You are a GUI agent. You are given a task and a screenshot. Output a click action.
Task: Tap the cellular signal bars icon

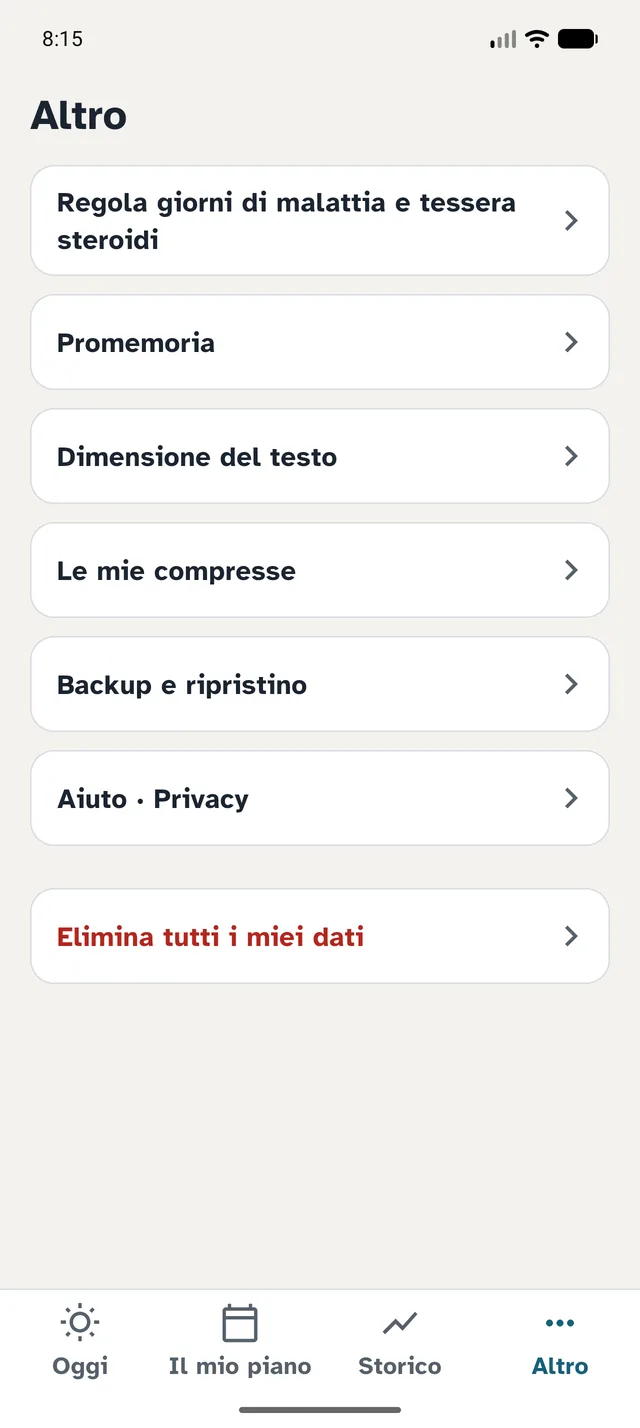[503, 40]
